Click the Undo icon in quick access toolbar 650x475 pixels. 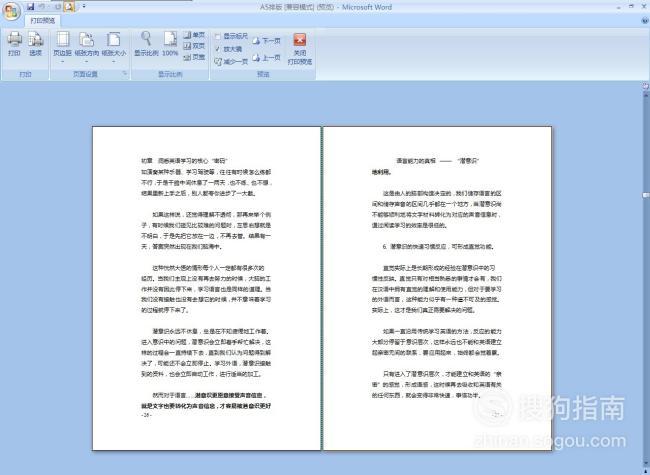coord(42,6)
